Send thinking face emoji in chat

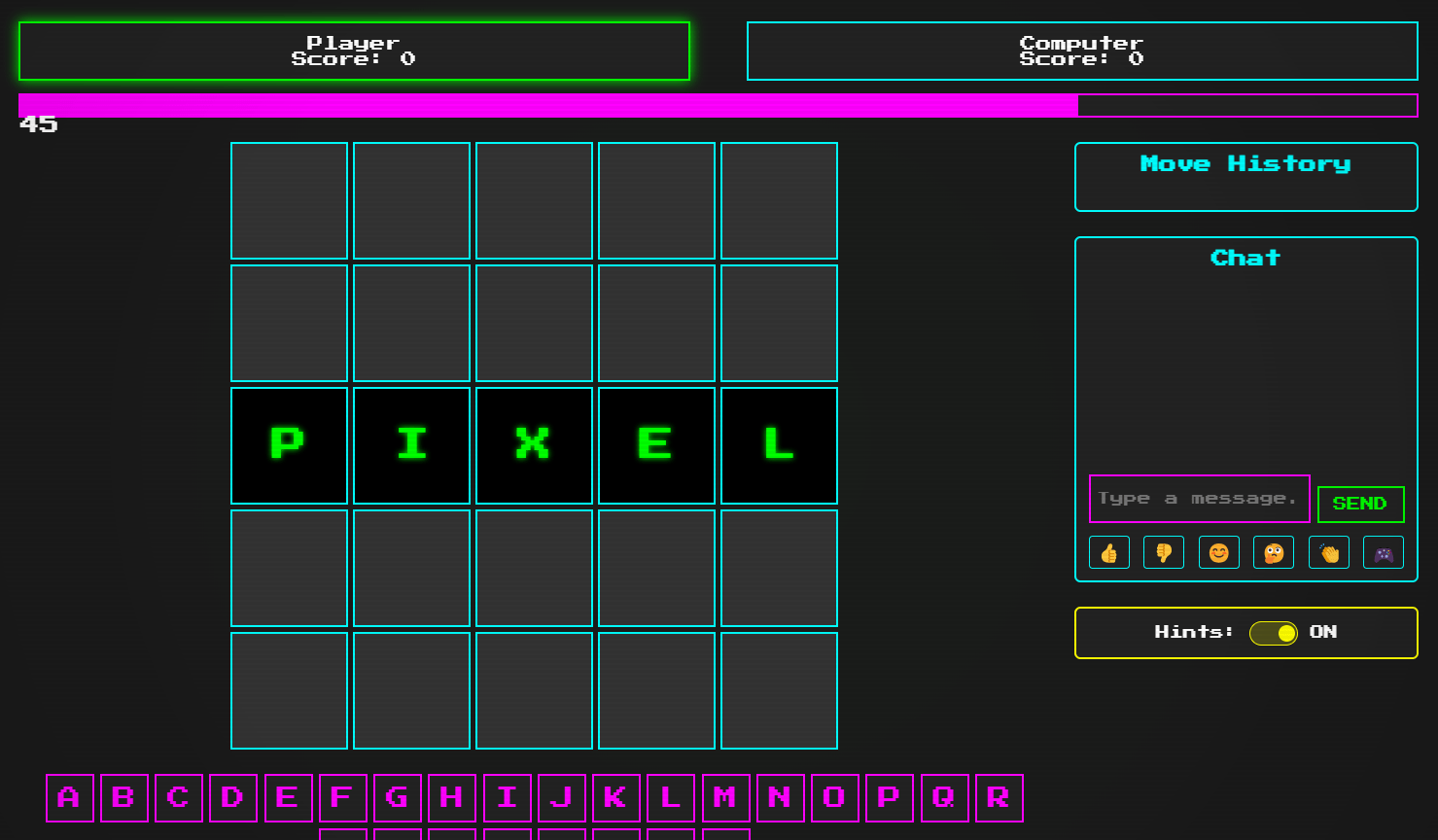[x=1274, y=553]
